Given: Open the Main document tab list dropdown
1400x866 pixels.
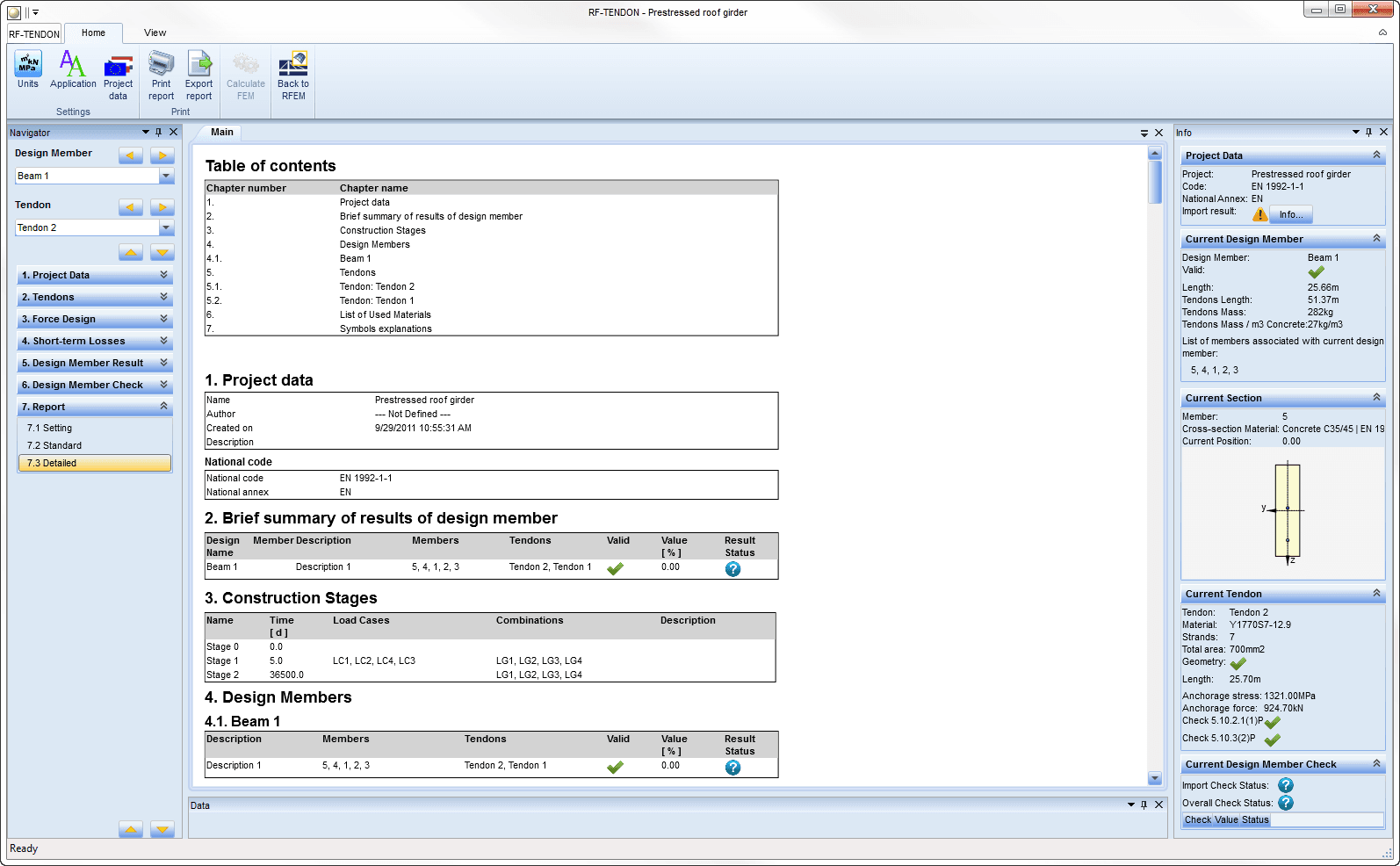Looking at the screenshot, I should coord(1144,133).
